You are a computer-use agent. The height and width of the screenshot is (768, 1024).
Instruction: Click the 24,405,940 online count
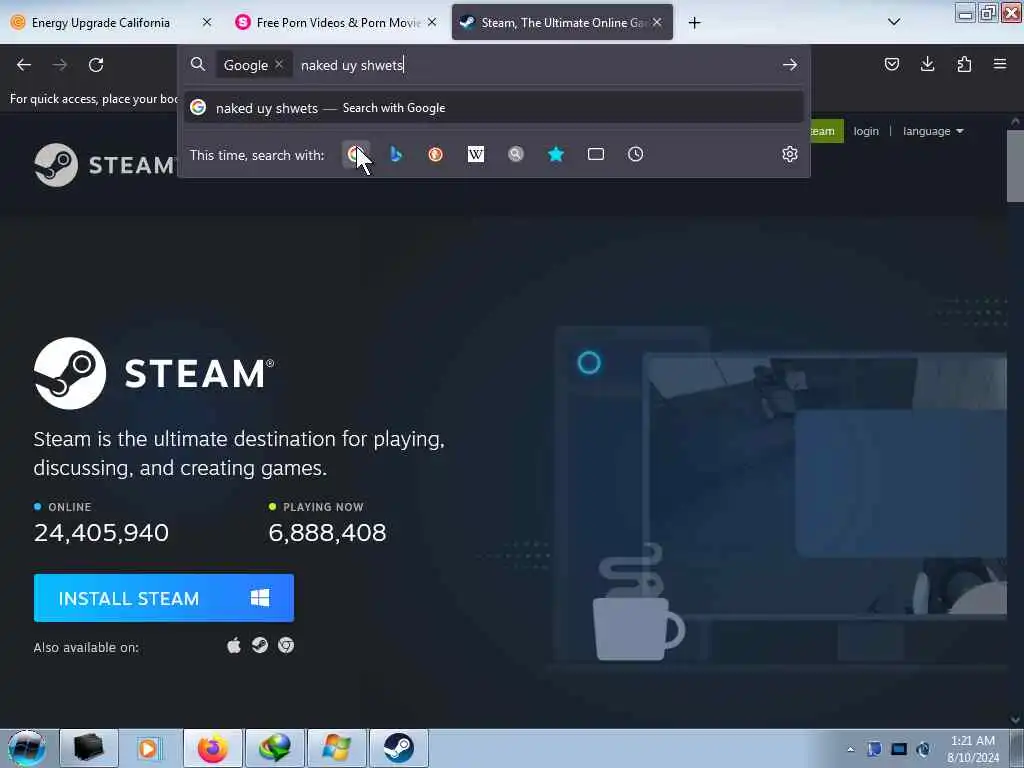[x=101, y=533]
